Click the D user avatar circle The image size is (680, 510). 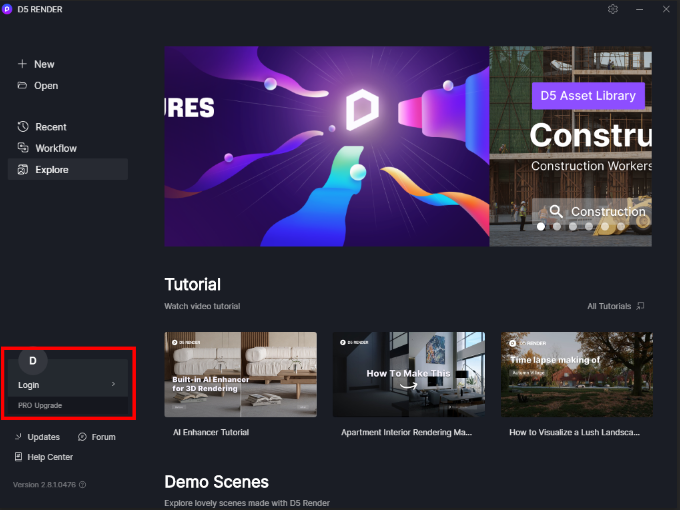33,361
